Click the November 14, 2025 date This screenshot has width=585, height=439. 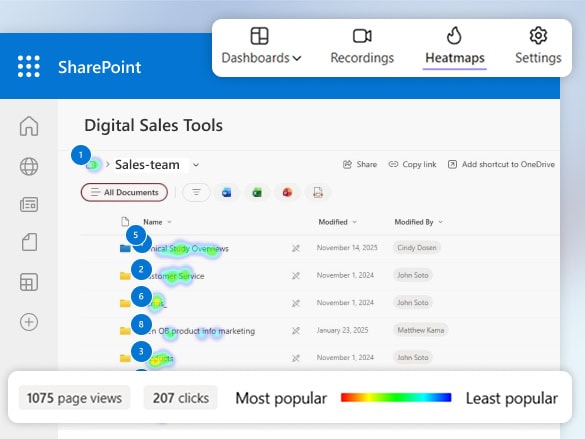click(x=347, y=248)
